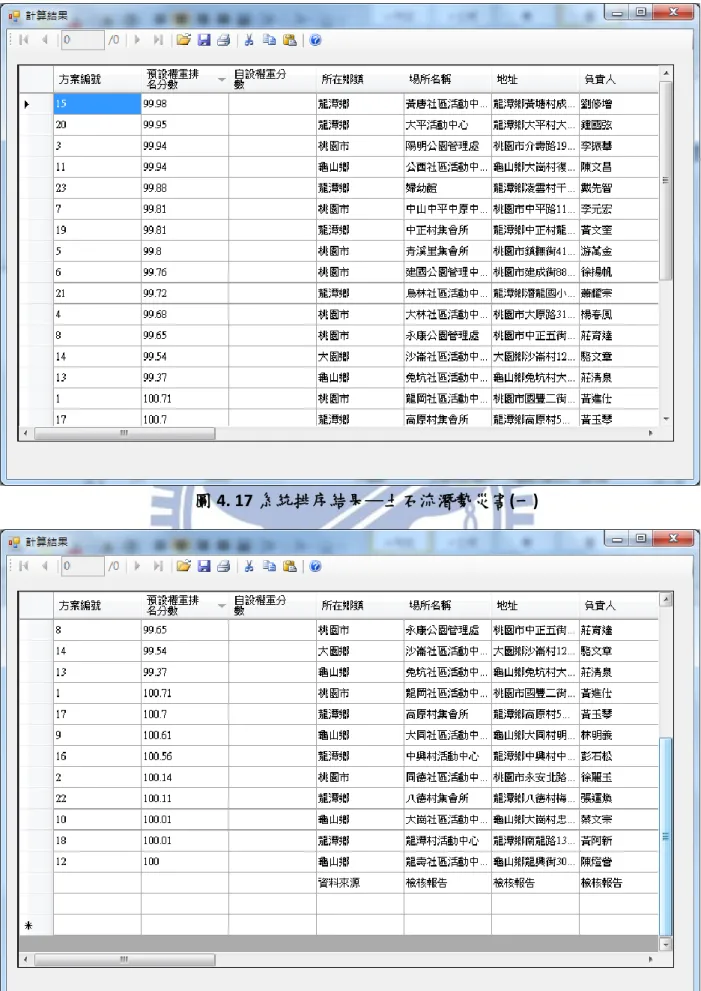This screenshot has width=701, height=991.
Task: Select score cell 100.14 in lower grid
Action: coord(185,777)
